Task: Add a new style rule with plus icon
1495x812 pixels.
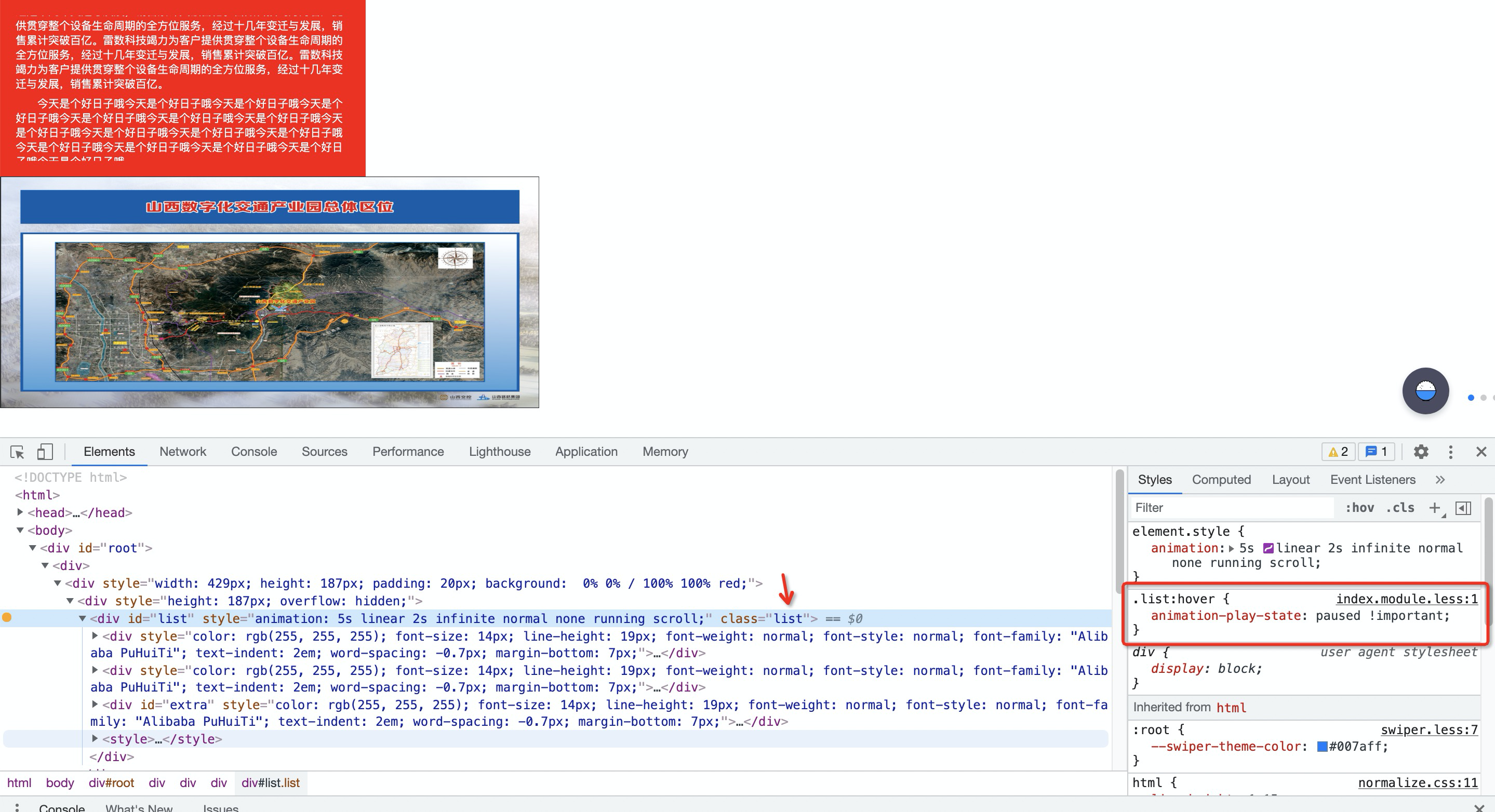Action: (1435, 508)
